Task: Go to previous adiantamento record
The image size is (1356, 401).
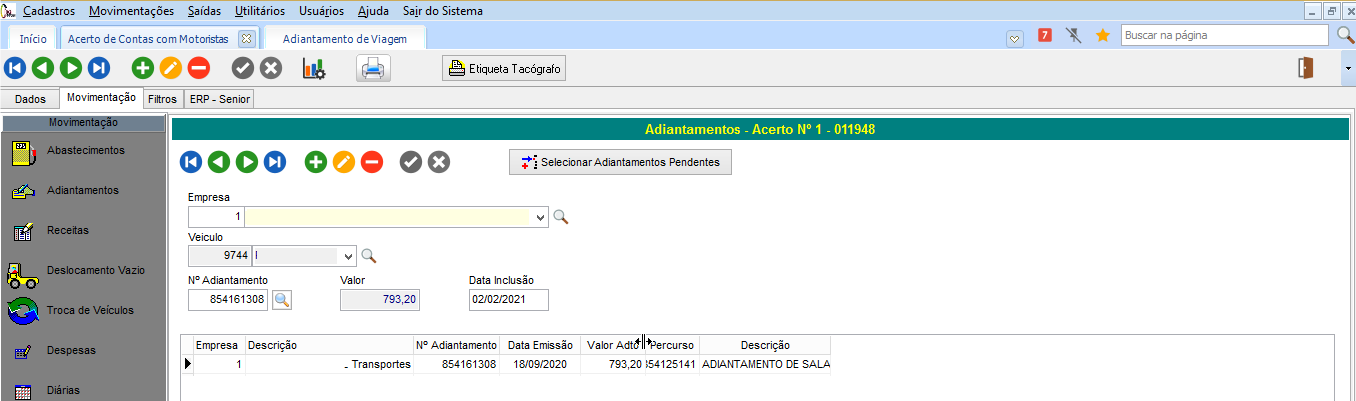Action: pos(218,162)
